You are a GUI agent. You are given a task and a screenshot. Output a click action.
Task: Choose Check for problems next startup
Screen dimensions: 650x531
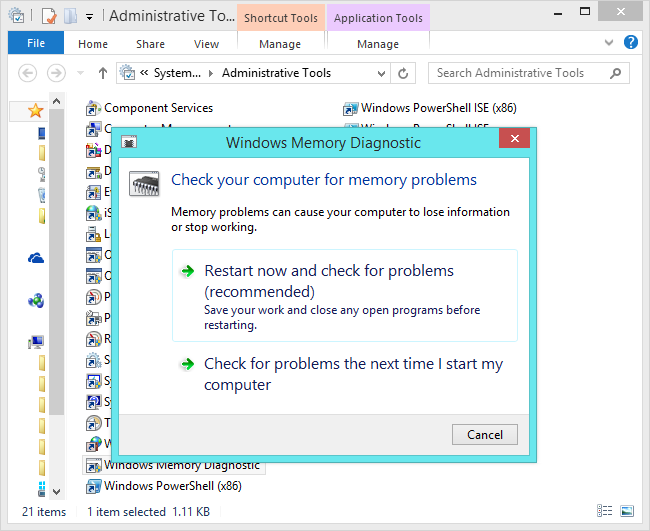[353, 374]
